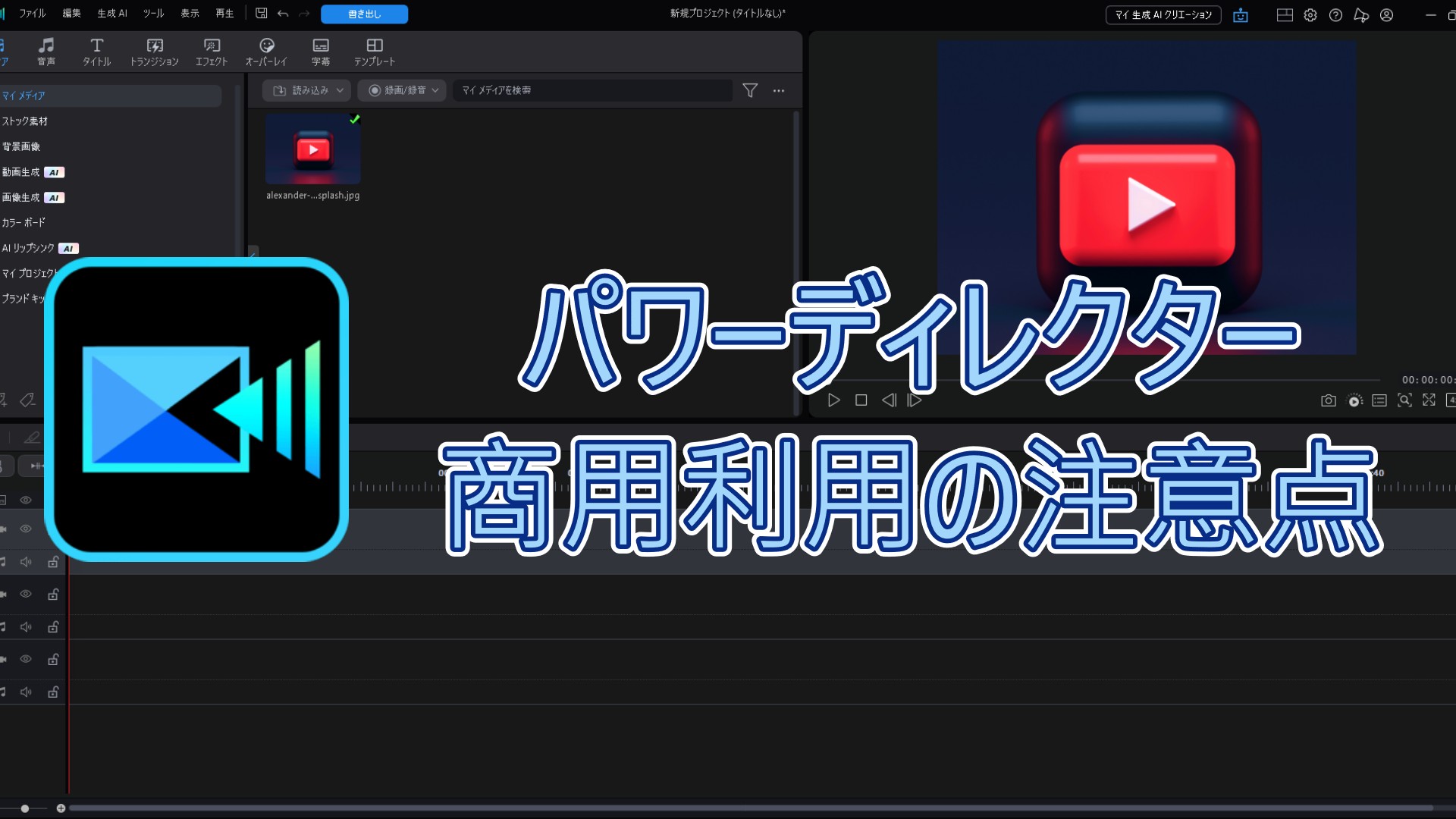1456x819 pixels.
Task: Click the マイ 生成 AI クリエーション button
Action: coord(1163,15)
